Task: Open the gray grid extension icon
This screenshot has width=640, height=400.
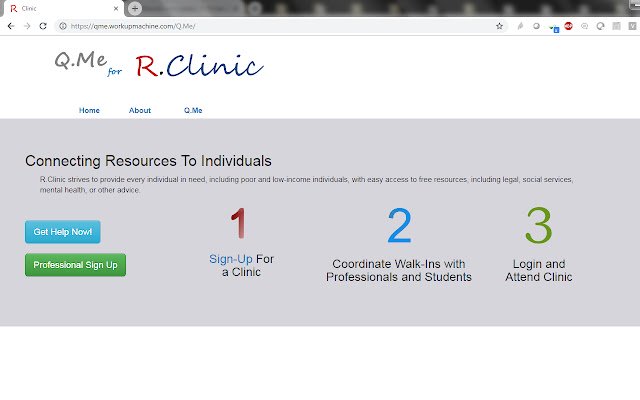Action: (616, 26)
